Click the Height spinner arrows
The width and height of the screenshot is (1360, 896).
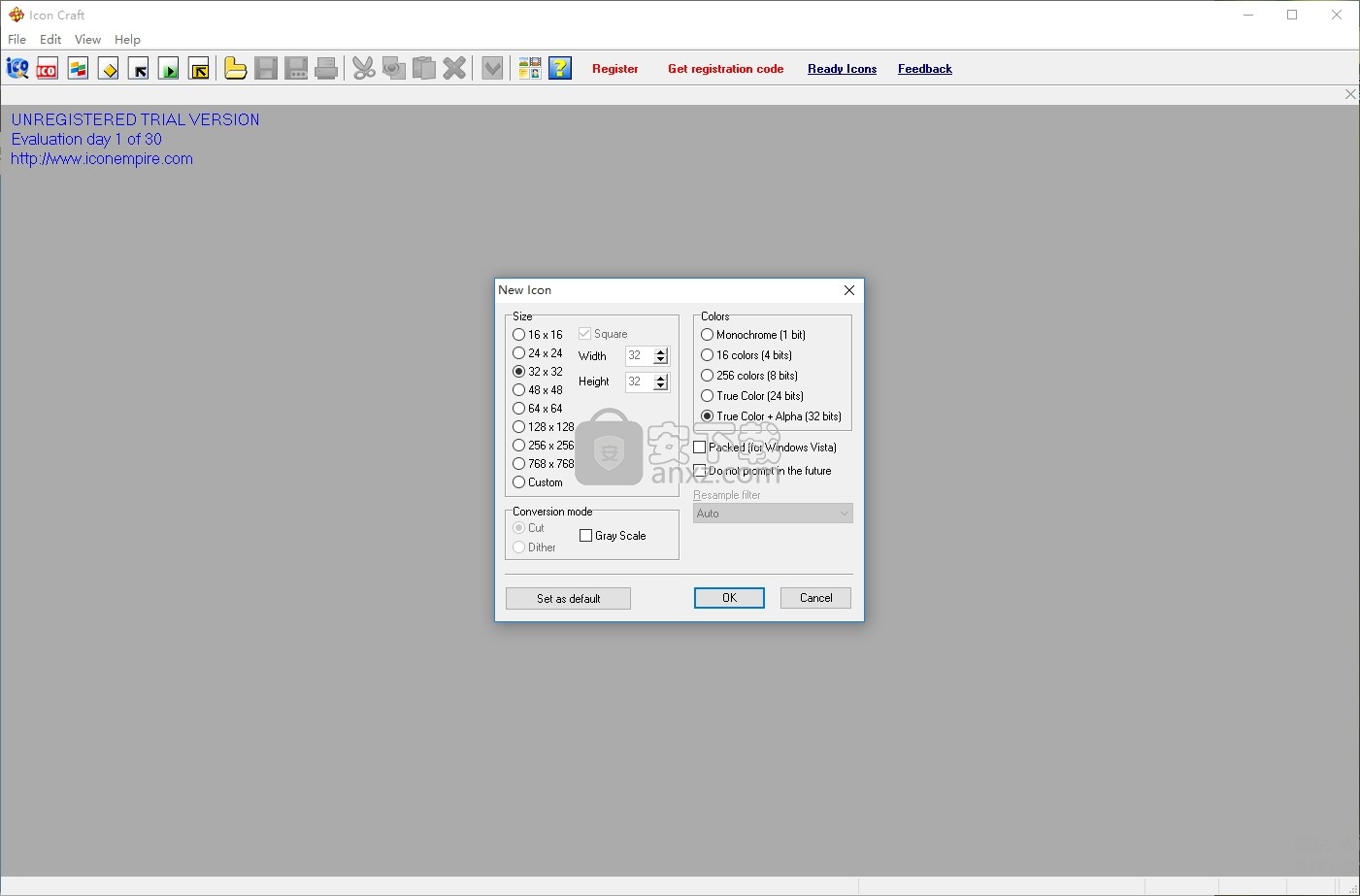coord(661,382)
